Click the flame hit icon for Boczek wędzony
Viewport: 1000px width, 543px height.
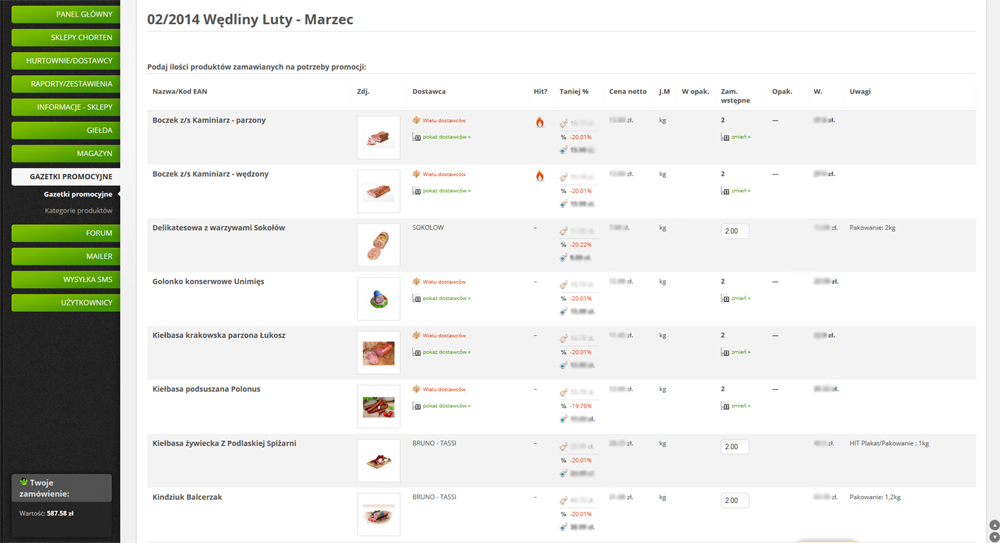pyautogui.click(x=540, y=177)
